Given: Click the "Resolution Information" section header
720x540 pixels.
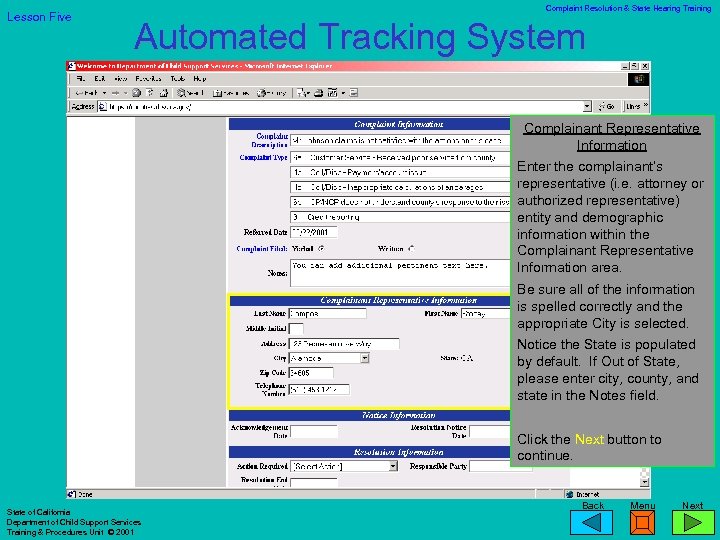Looking at the screenshot, I should coord(398,452).
